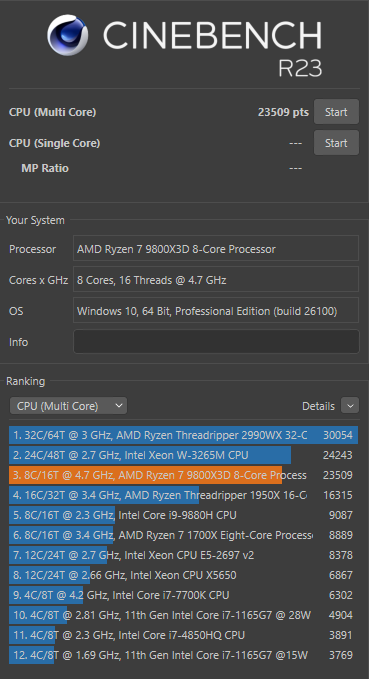
Task: Select the Threadripper 2990WX ranking row
Action: (184, 435)
